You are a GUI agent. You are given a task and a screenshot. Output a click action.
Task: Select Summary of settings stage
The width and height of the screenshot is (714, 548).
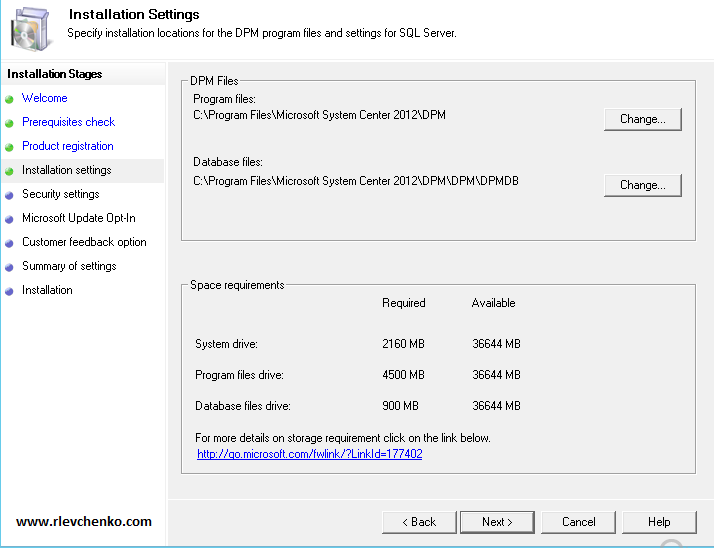tap(69, 266)
